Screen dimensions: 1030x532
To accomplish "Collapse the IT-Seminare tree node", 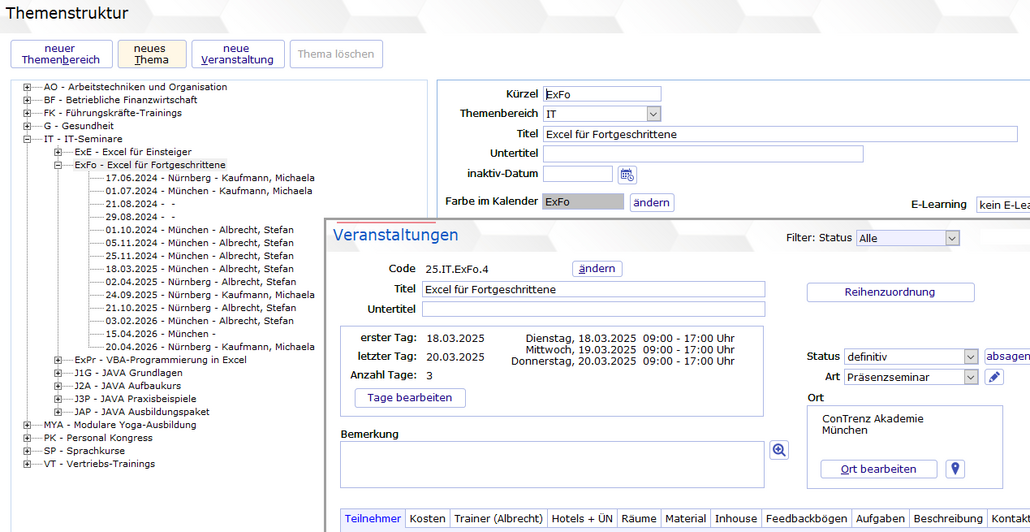I will tap(27, 139).
